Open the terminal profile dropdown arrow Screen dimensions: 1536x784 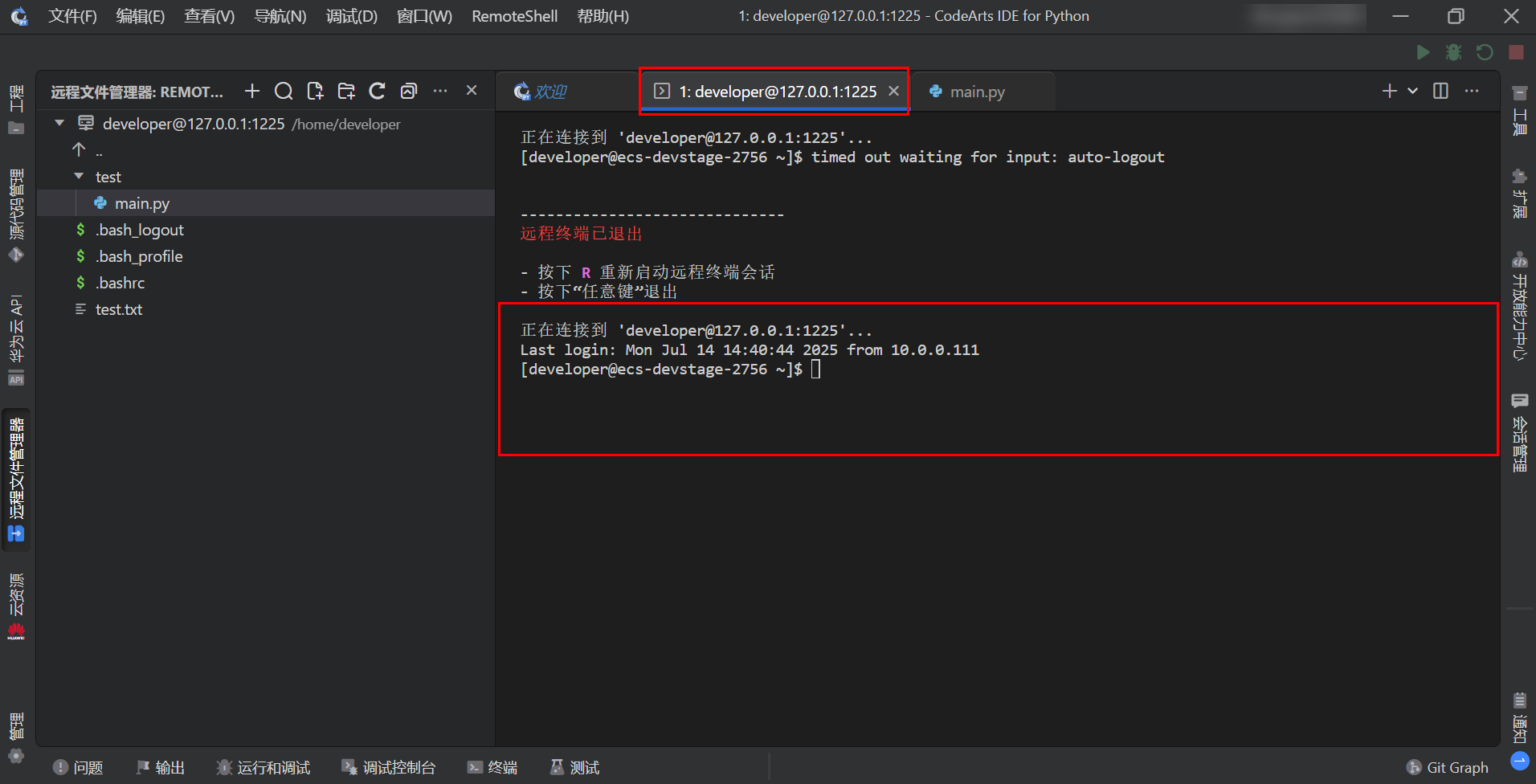(1411, 91)
